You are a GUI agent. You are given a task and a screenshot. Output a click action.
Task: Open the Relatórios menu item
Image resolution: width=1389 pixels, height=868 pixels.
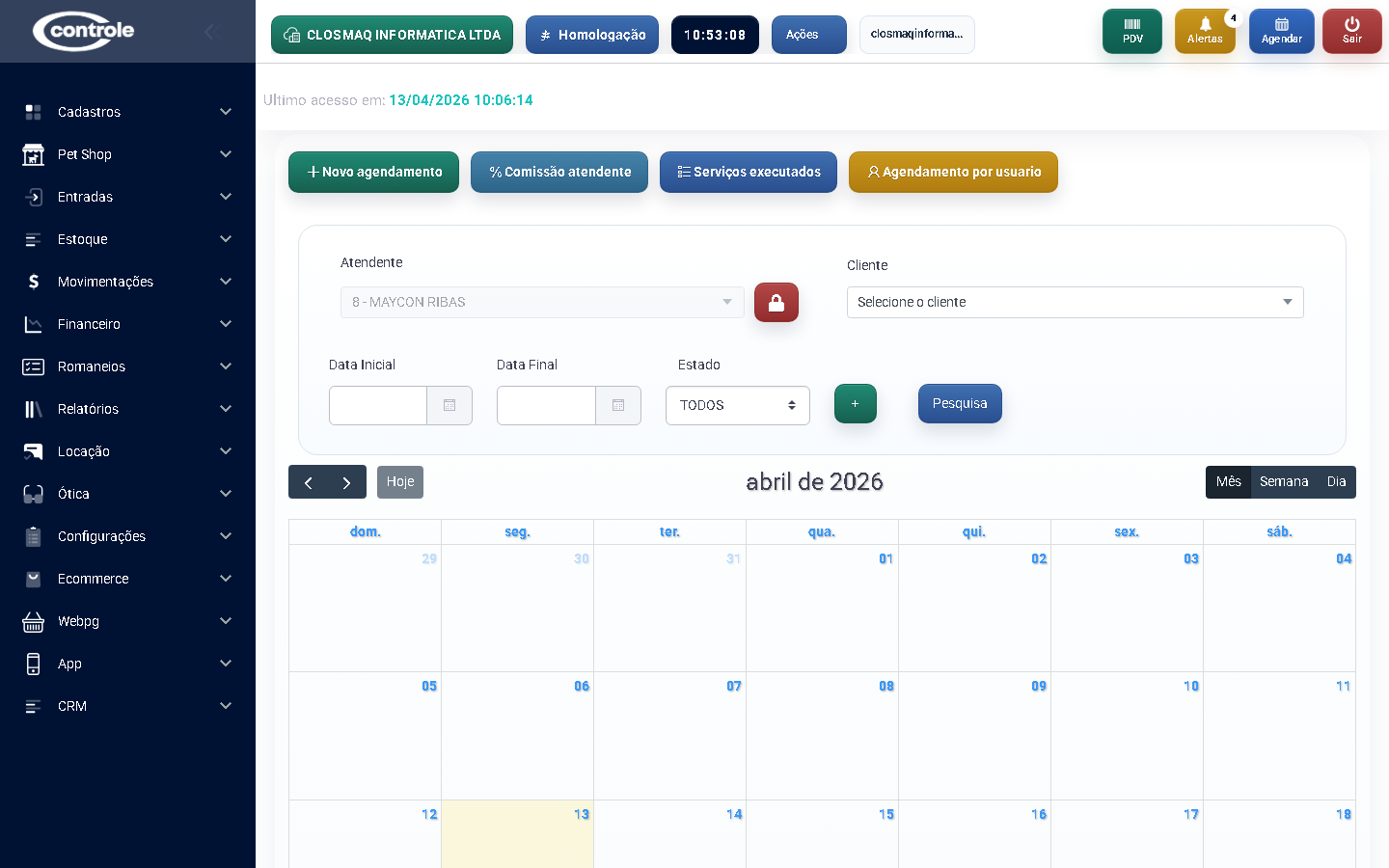point(127,409)
